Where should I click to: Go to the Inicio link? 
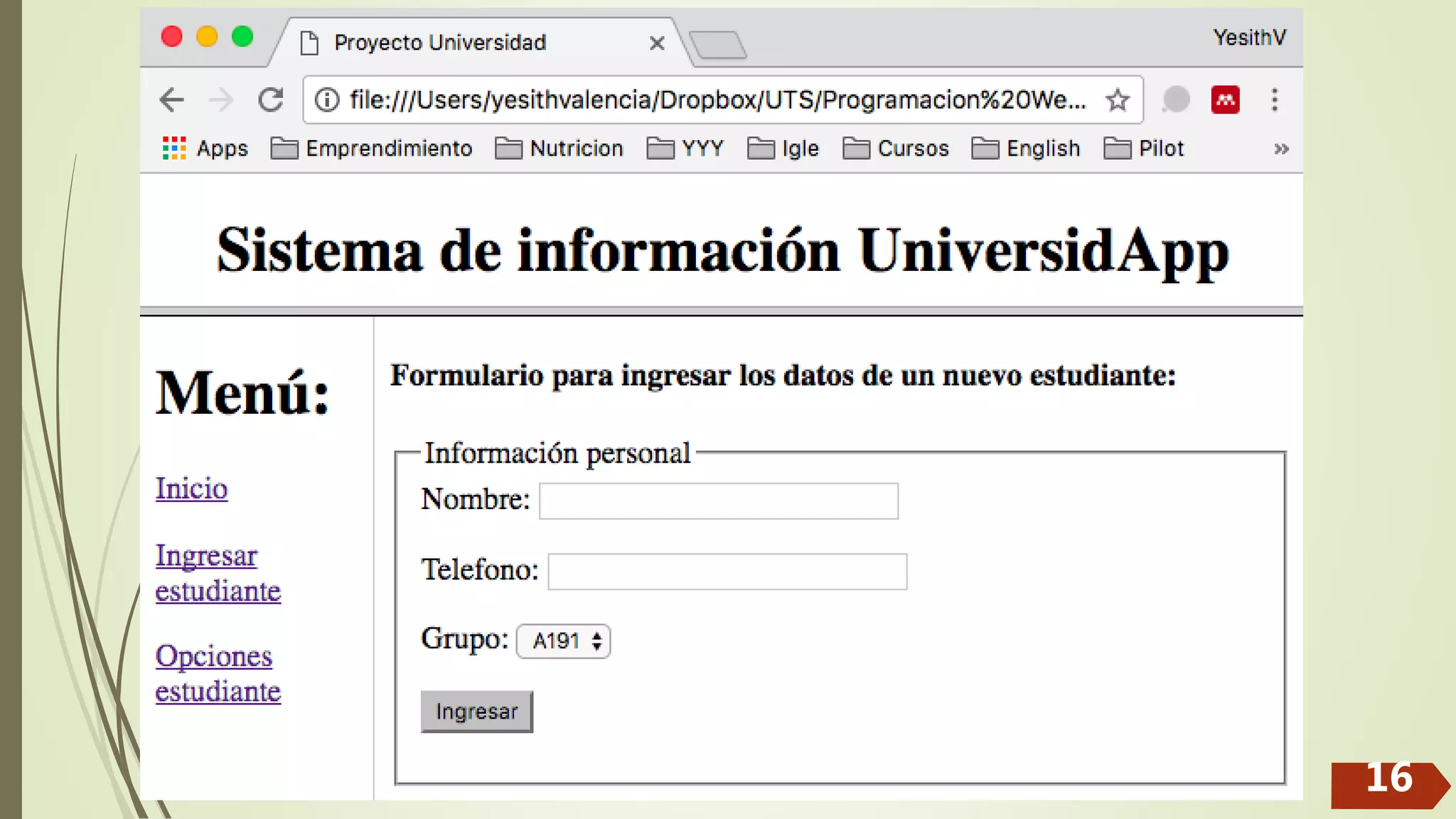tap(191, 489)
